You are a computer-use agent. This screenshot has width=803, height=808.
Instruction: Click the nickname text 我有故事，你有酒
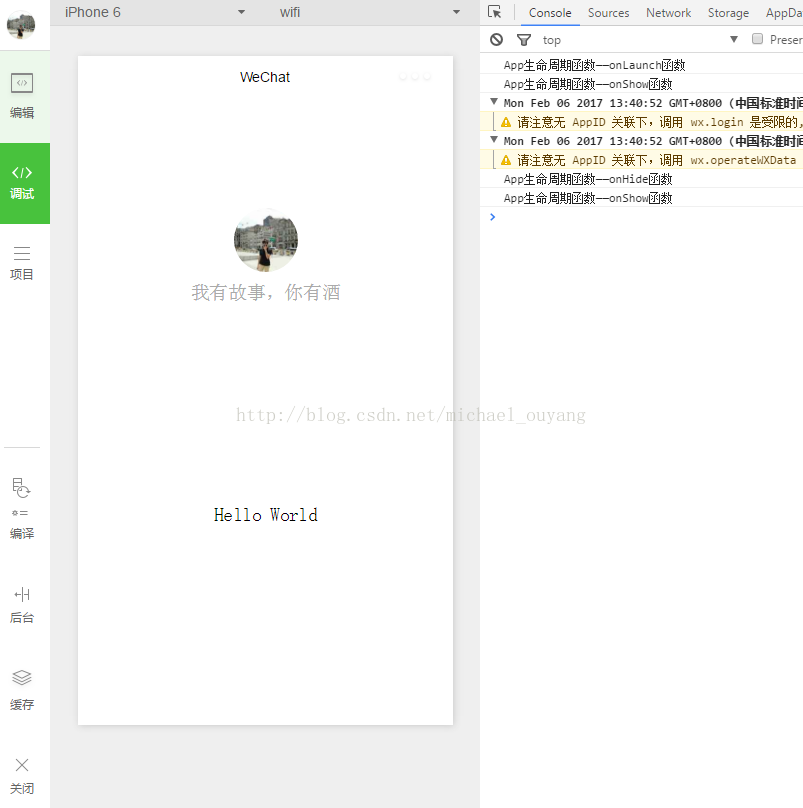265,292
